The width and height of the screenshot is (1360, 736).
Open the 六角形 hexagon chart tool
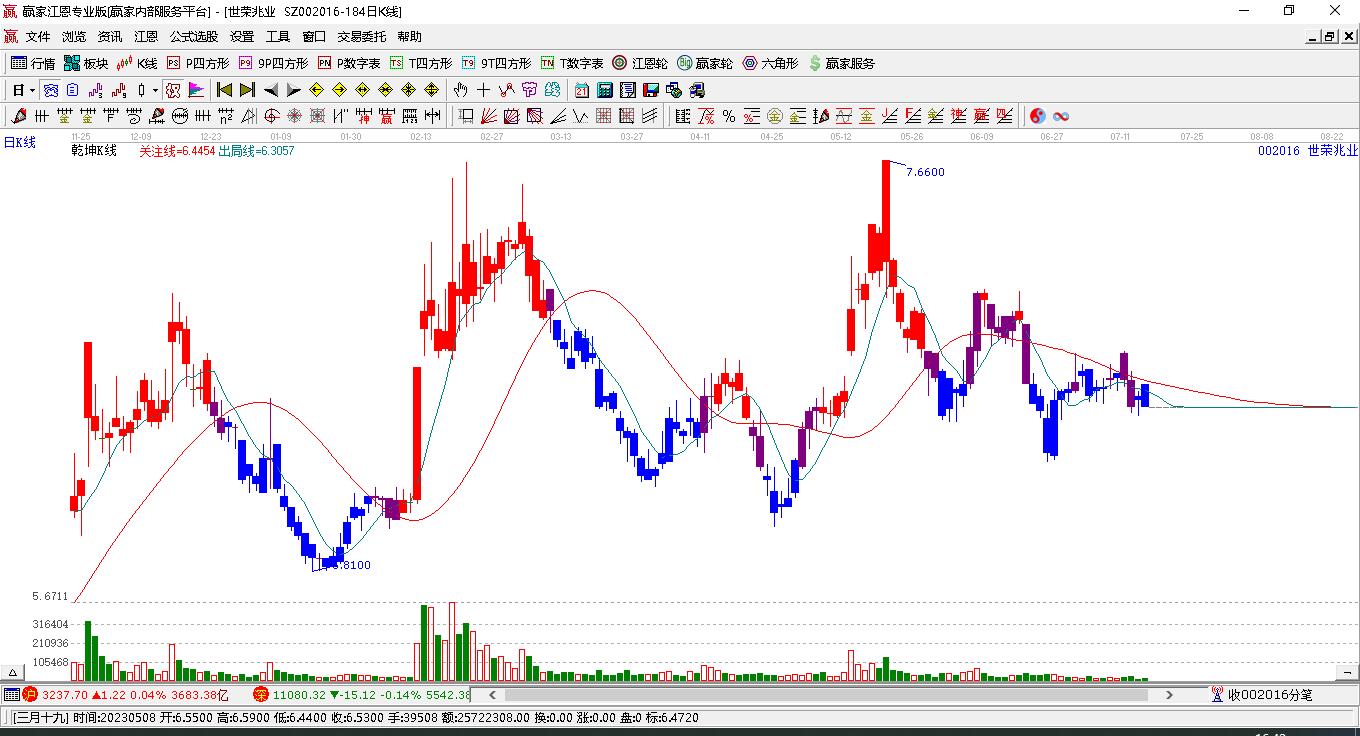(769, 63)
